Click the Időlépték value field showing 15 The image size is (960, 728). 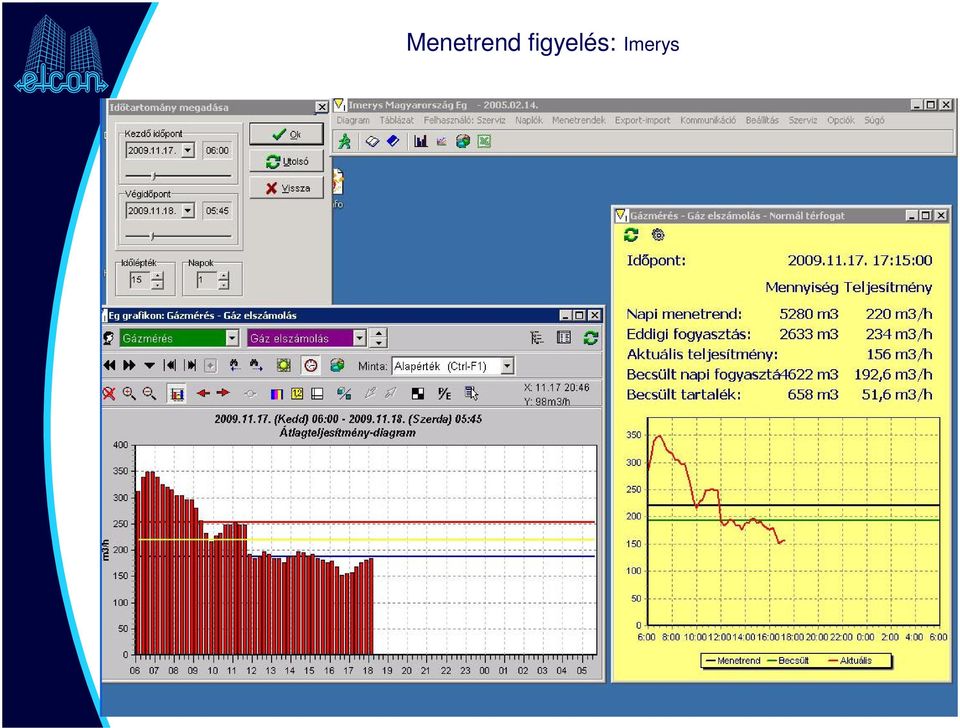[x=140, y=280]
